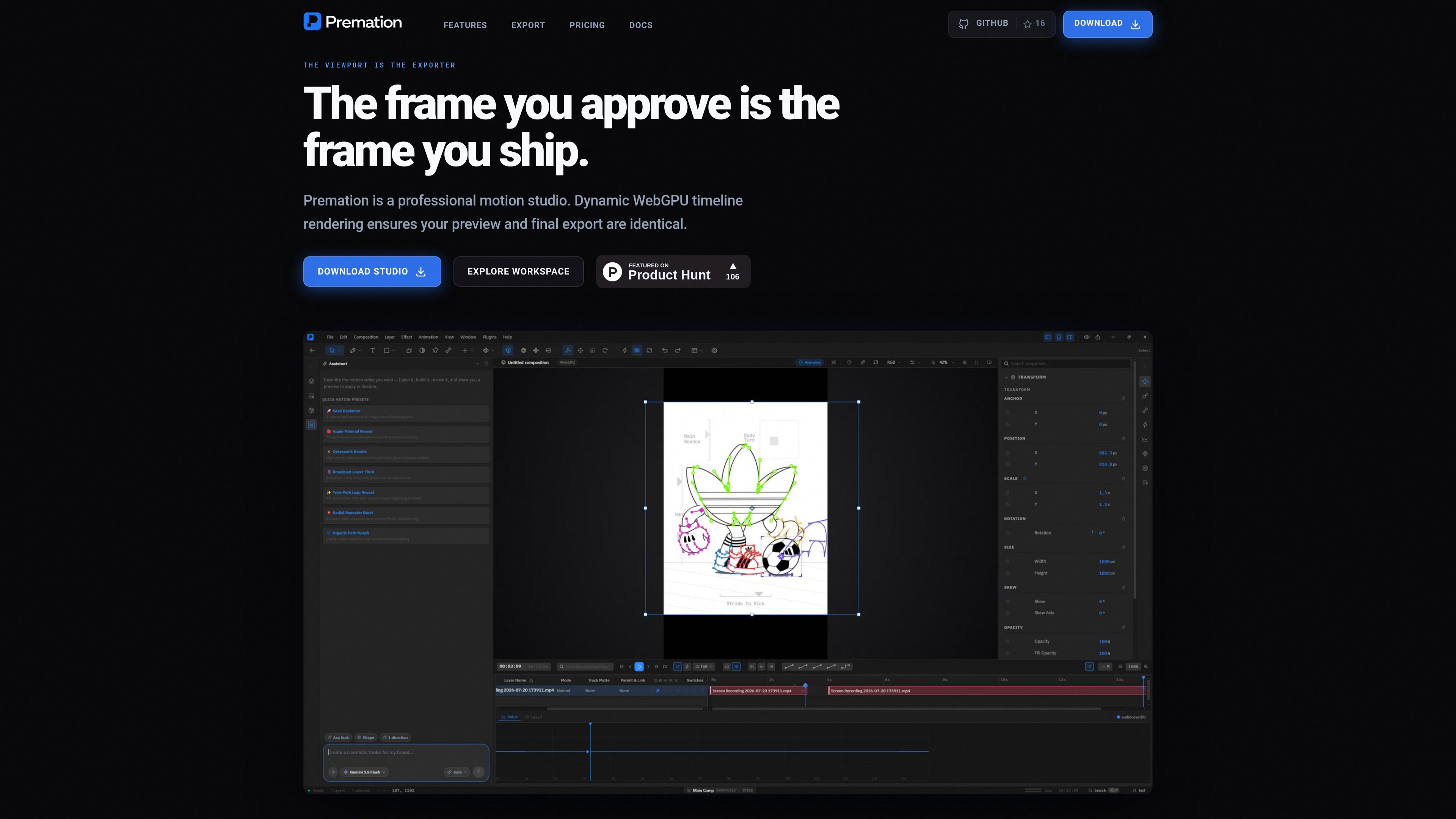This screenshot has height=819, width=1456.
Task: Click the ruler icon in viewport bar
Action: [863, 362]
